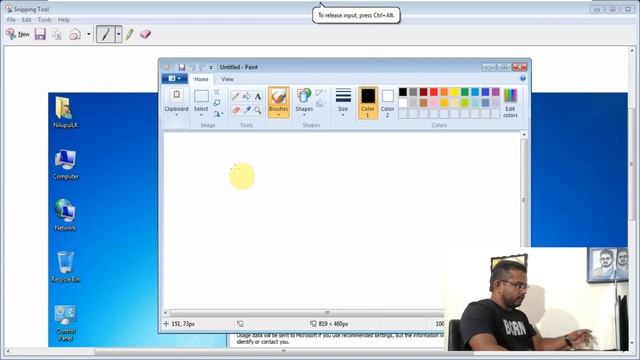Switch to the Home ribbon tab
Screen dimensions: 640x360
(x=201, y=79)
